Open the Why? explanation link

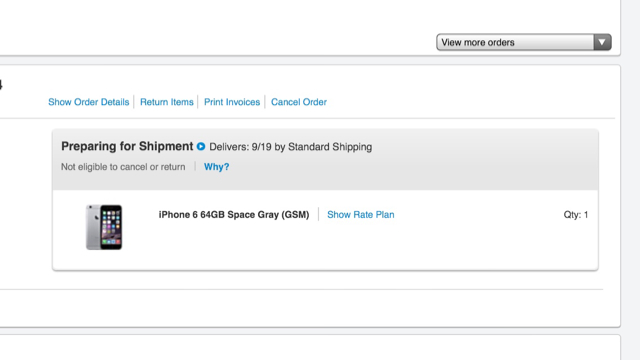pos(216,167)
